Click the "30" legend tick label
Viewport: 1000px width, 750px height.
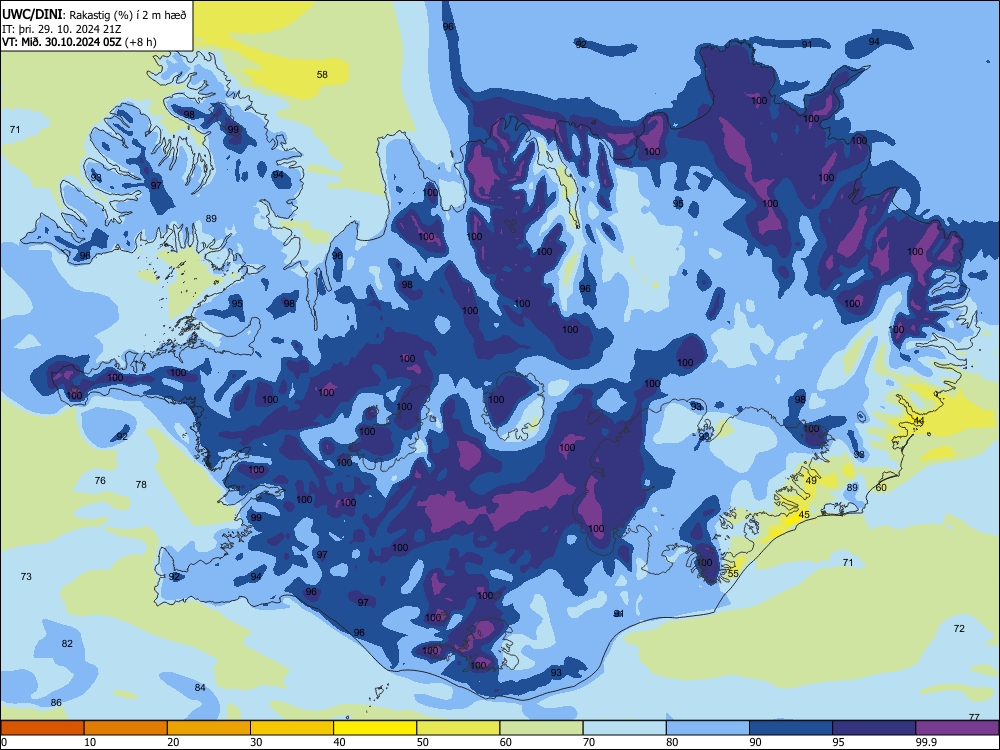pyautogui.click(x=256, y=742)
